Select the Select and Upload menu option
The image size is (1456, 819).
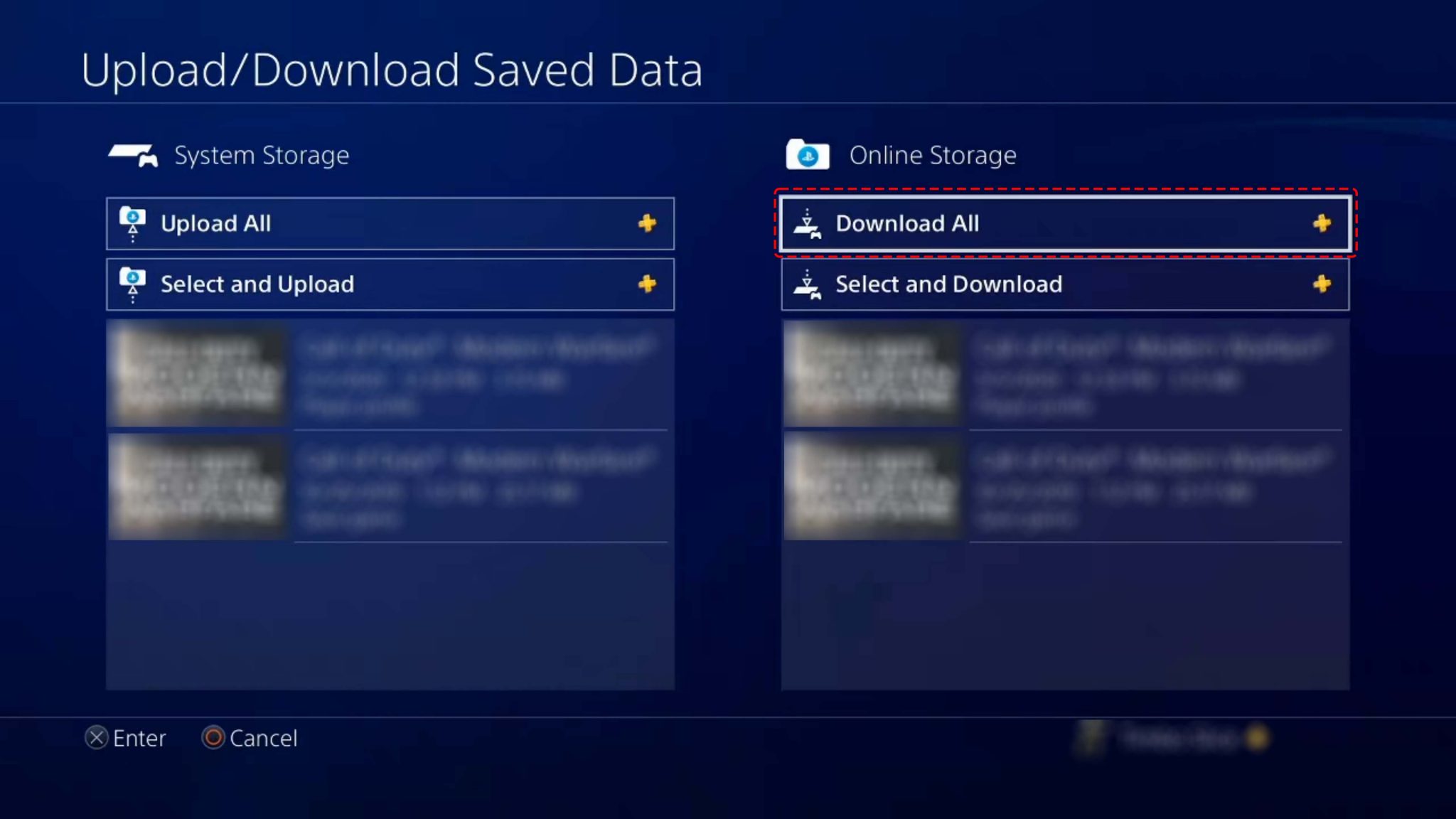point(390,284)
